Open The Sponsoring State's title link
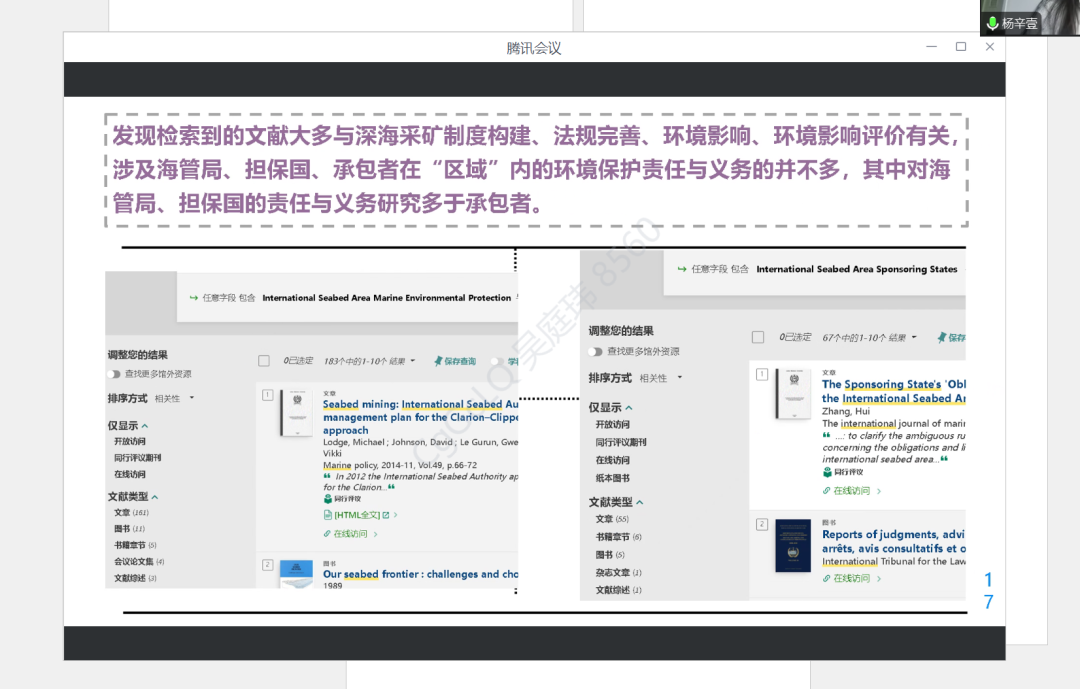 (x=893, y=391)
